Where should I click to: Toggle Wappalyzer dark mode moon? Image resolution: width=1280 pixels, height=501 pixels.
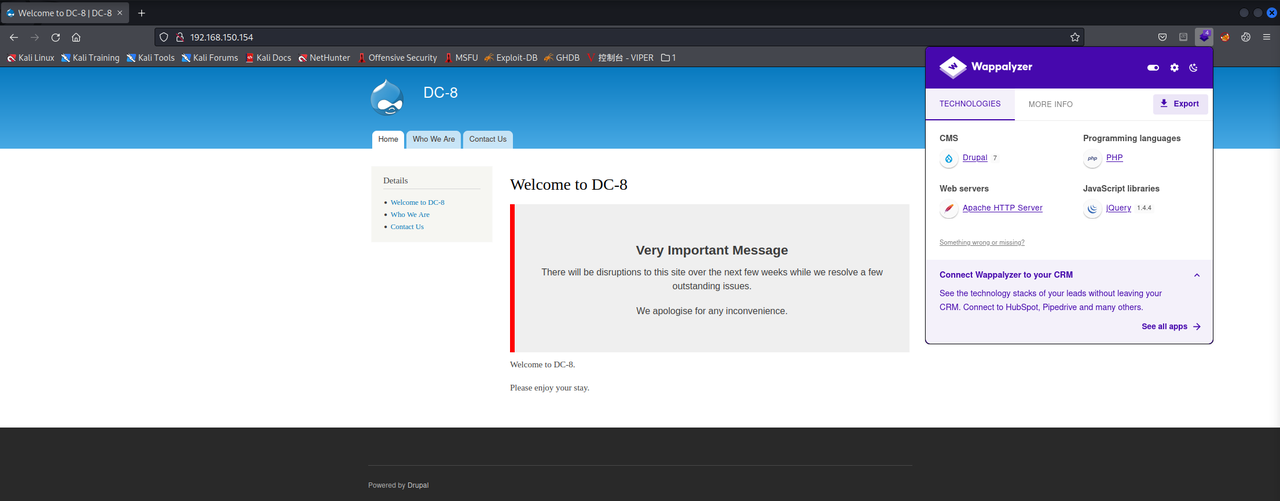(1194, 68)
